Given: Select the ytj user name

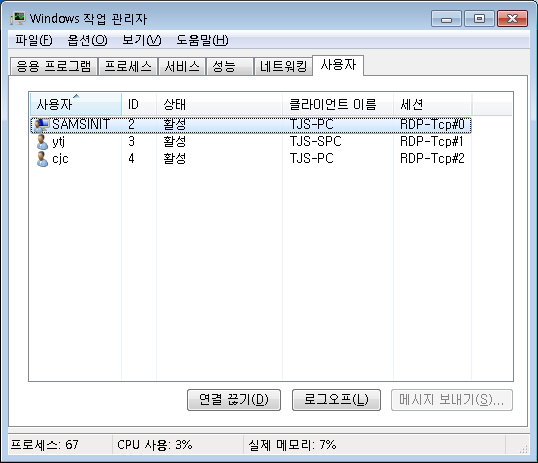Looking at the screenshot, I should [x=59, y=142].
